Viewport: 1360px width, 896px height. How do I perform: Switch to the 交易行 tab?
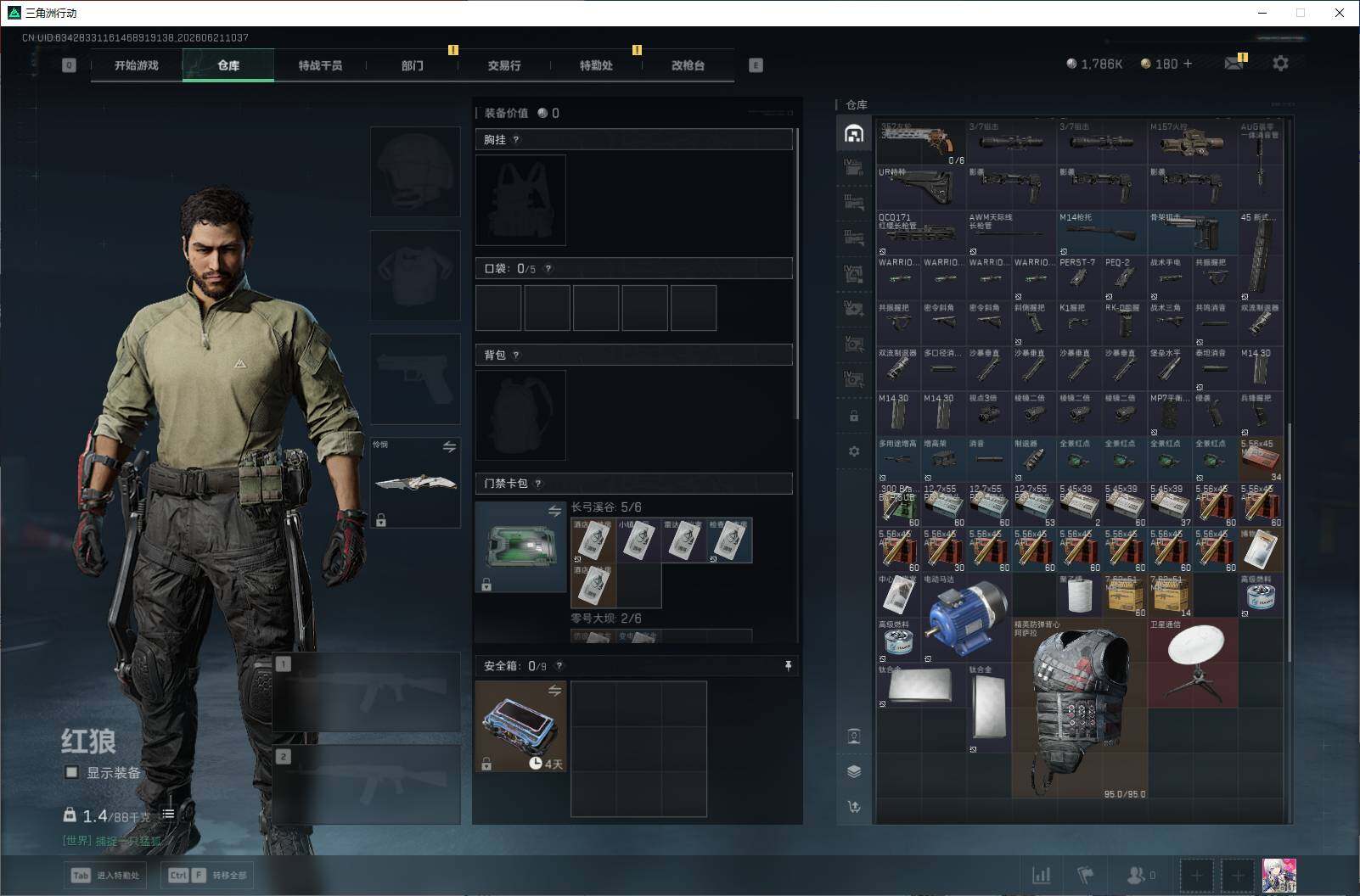[x=504, y=65]
